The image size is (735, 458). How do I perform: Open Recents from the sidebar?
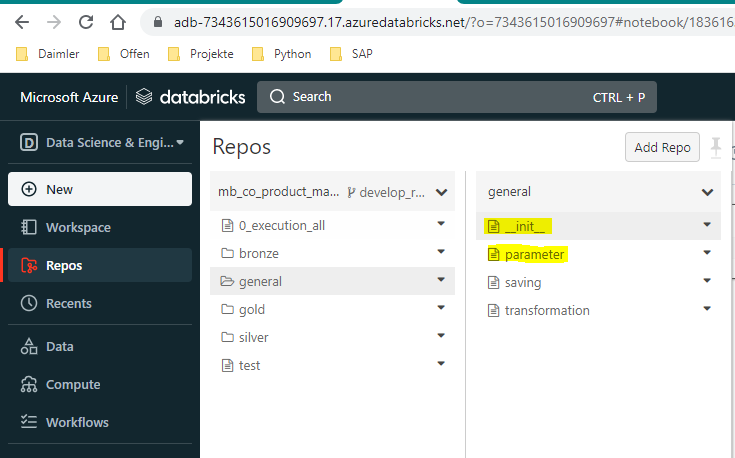68,303
